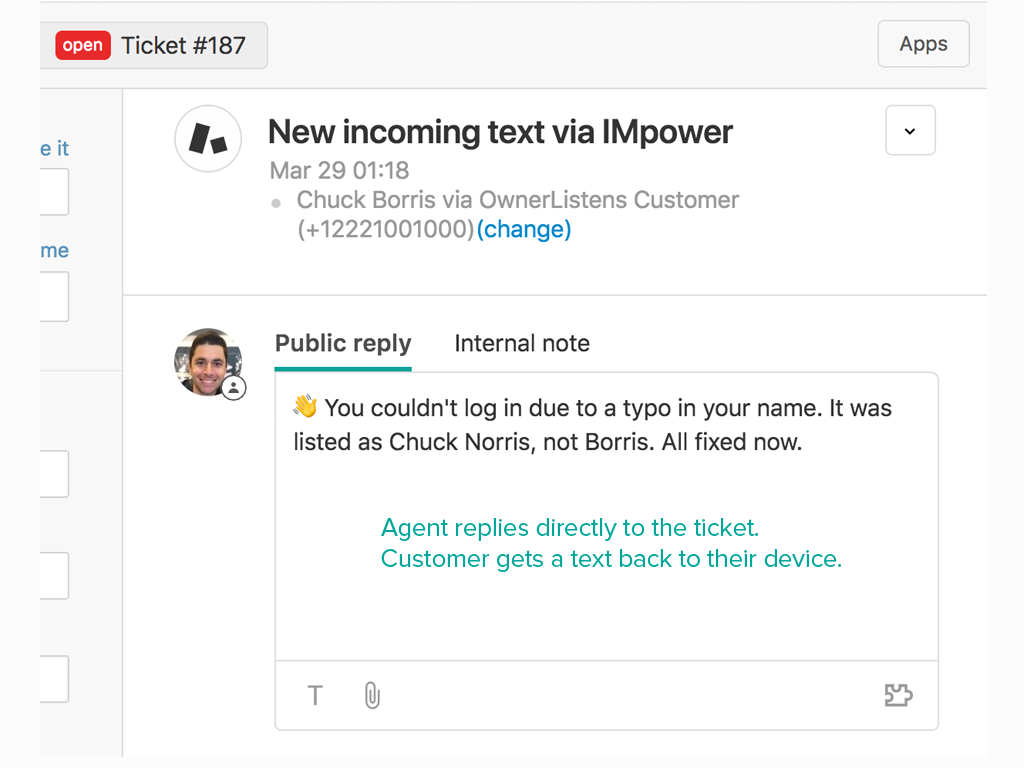Click the sidebar field below 'me' link

point(54,297)
